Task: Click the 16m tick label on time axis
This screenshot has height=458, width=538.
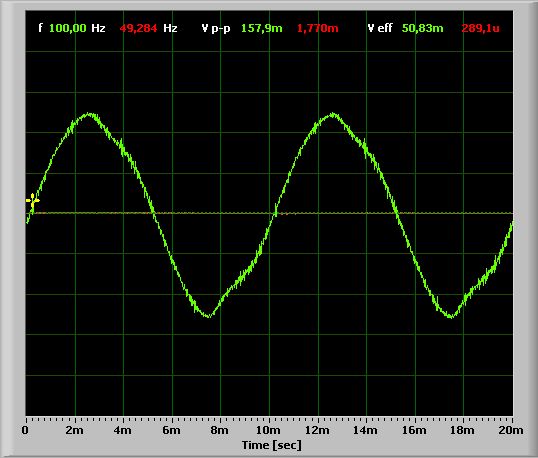Action: coord(414,430)
